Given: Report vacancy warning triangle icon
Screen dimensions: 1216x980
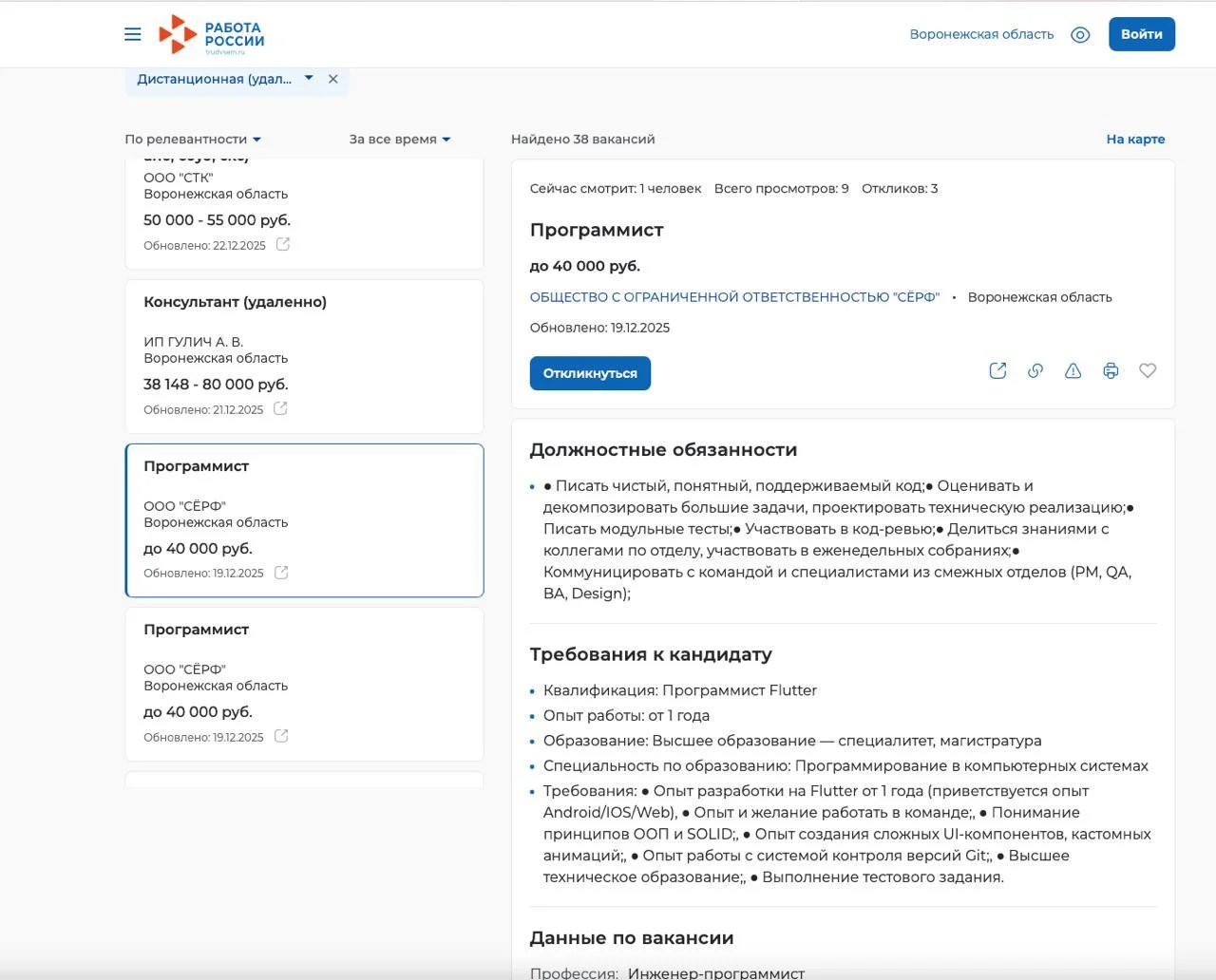Looking at the screenshot, I should pos(1073,371).
